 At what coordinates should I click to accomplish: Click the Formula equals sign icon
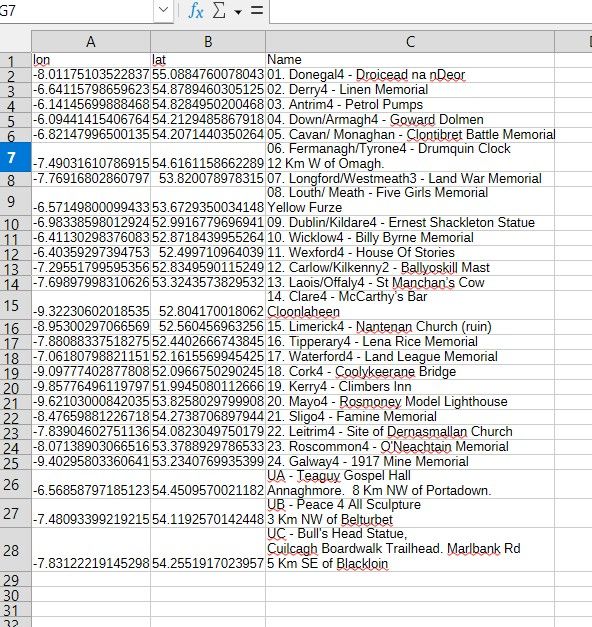pyautogui.click(x=256, y=10)
